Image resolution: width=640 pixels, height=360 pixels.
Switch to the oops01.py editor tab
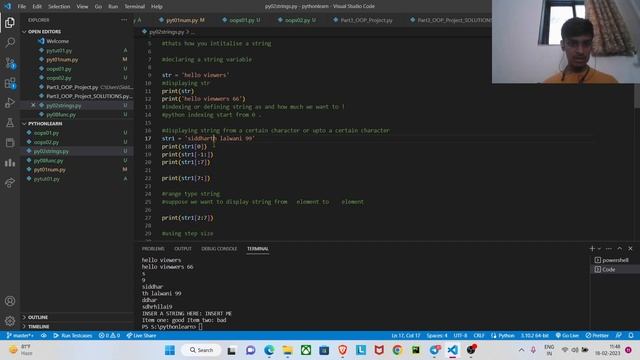point(242,20)
